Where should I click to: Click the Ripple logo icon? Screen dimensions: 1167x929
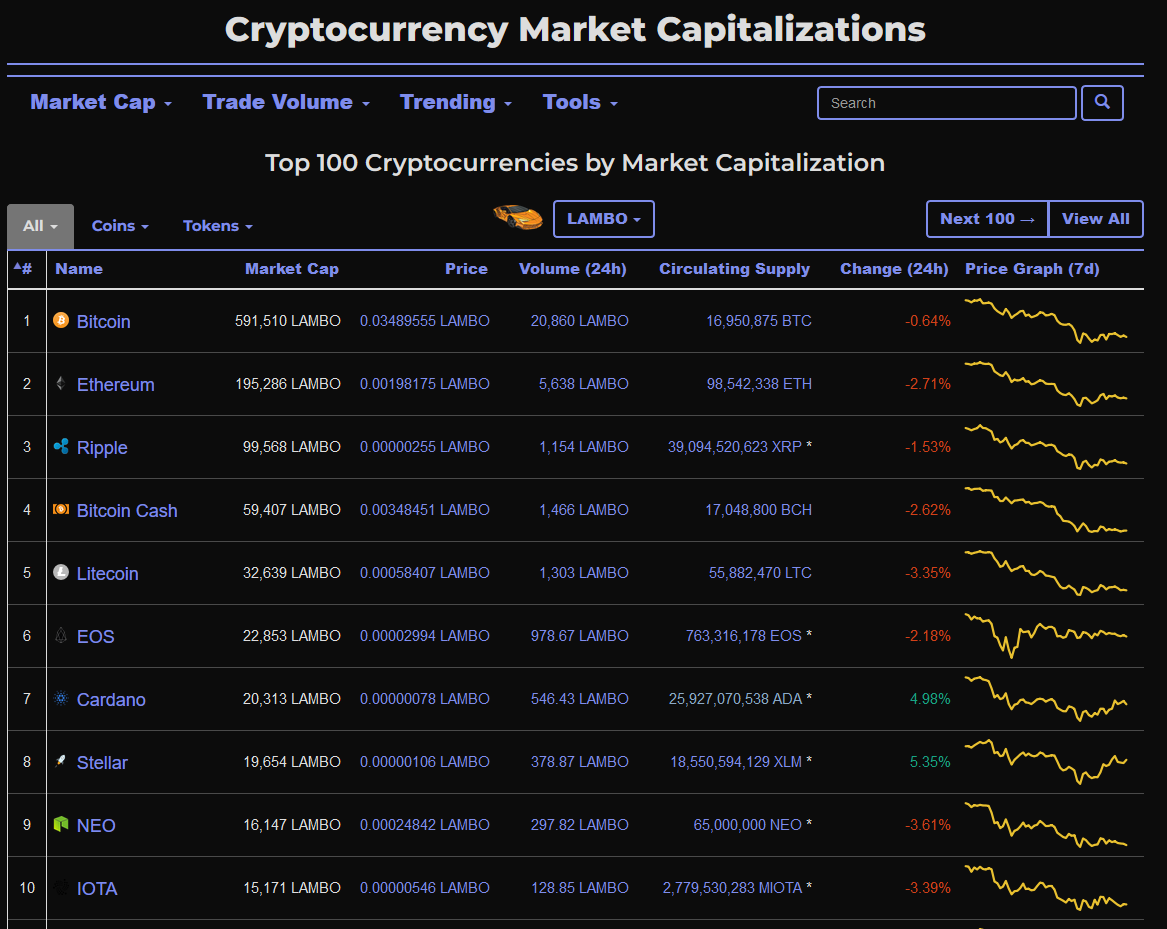click(61, 446)
